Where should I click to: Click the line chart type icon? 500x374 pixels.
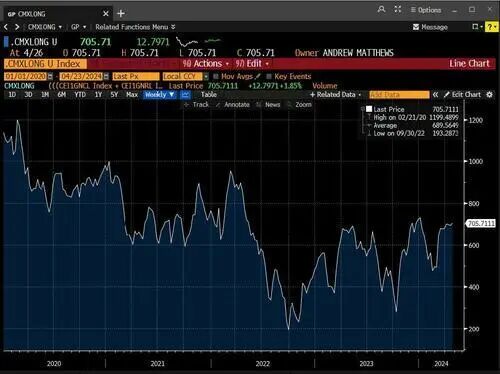tap(185, 95)
